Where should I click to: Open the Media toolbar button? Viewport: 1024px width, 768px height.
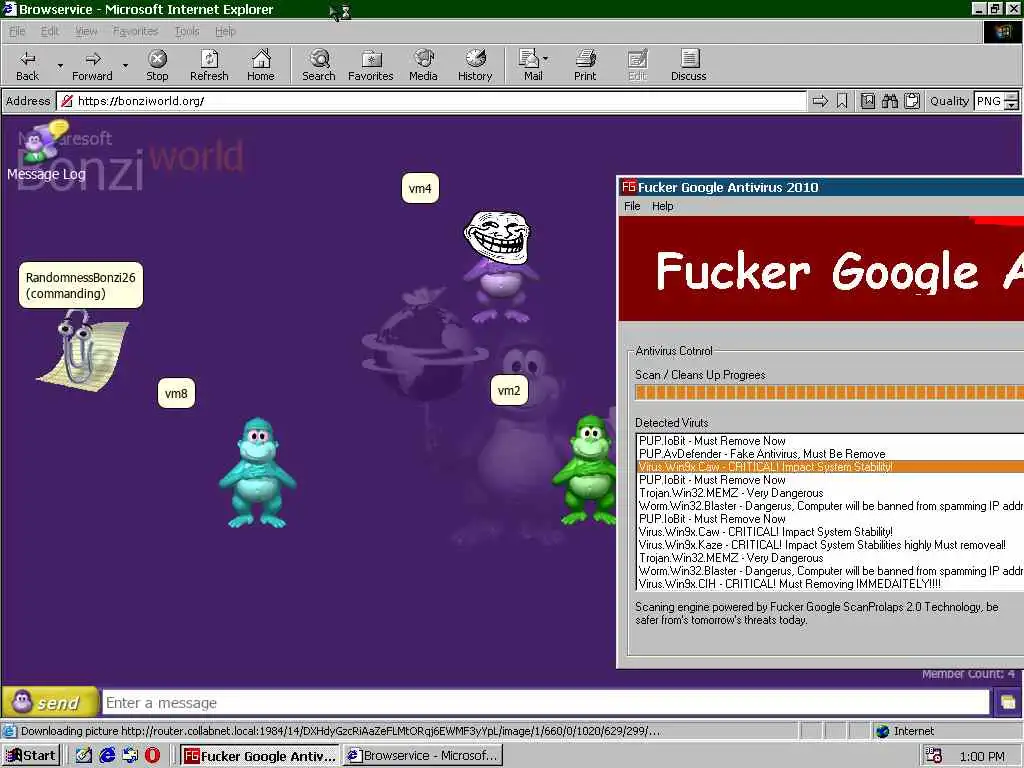tap(423, 65)
